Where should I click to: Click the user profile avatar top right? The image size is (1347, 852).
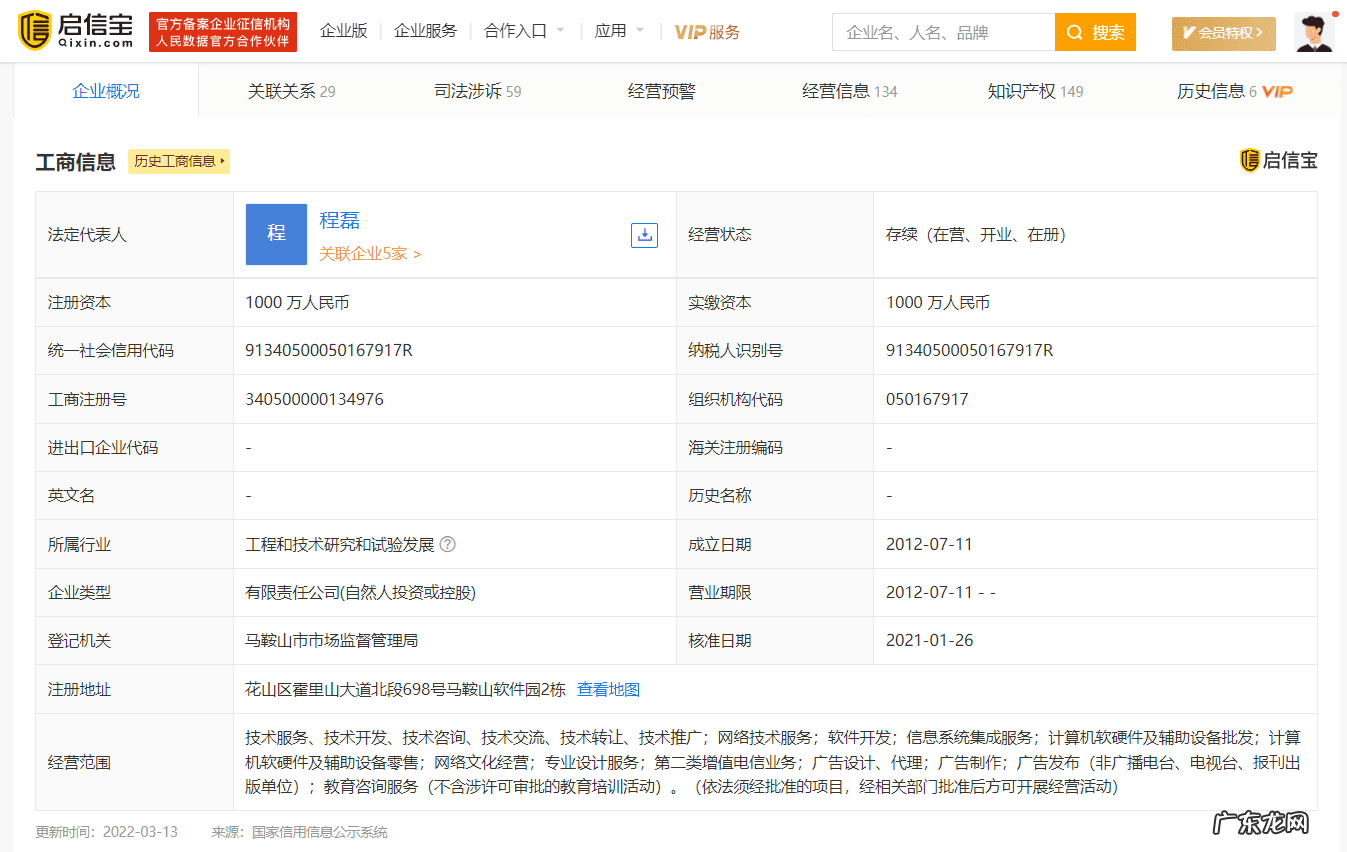[1313, 31]
